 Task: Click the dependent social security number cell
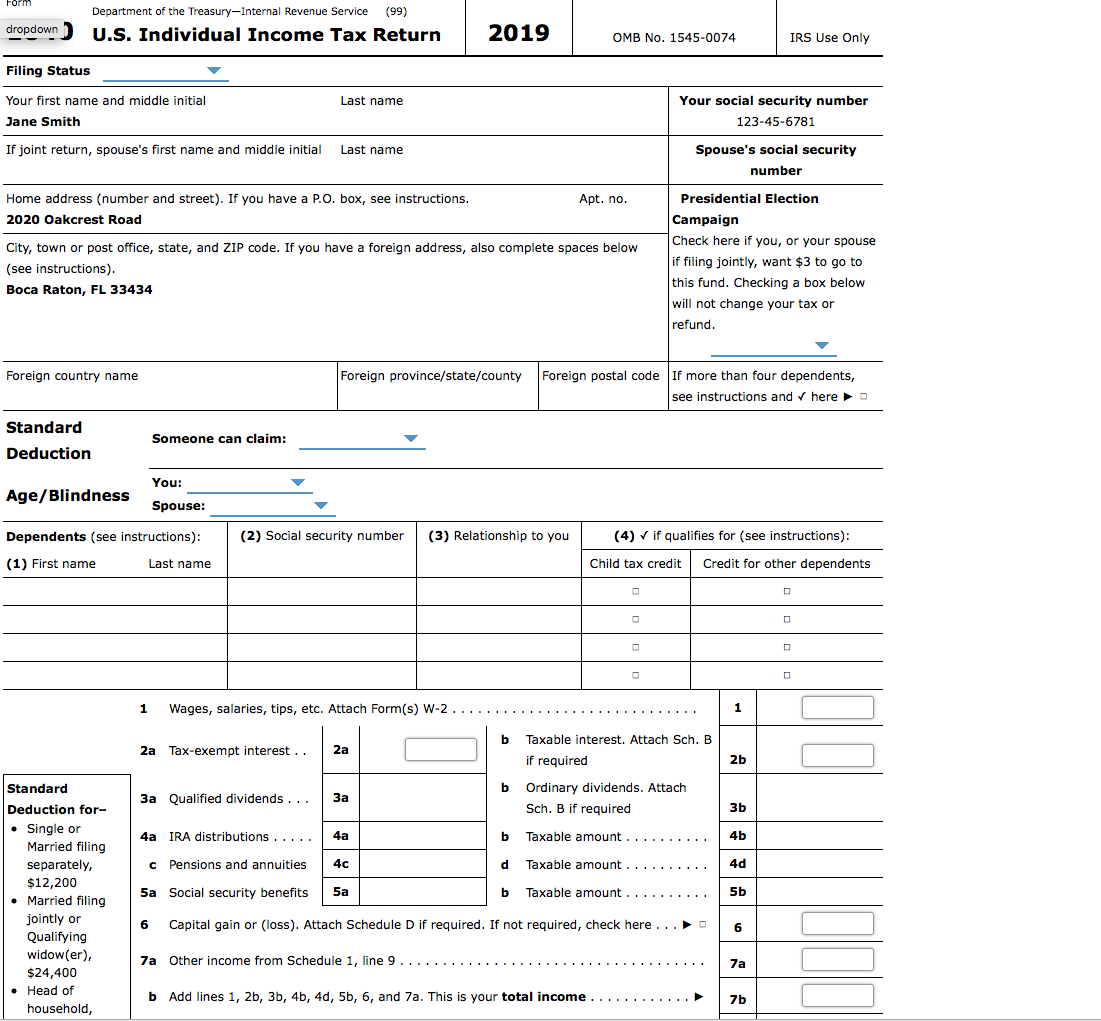(x=321, y=591)
